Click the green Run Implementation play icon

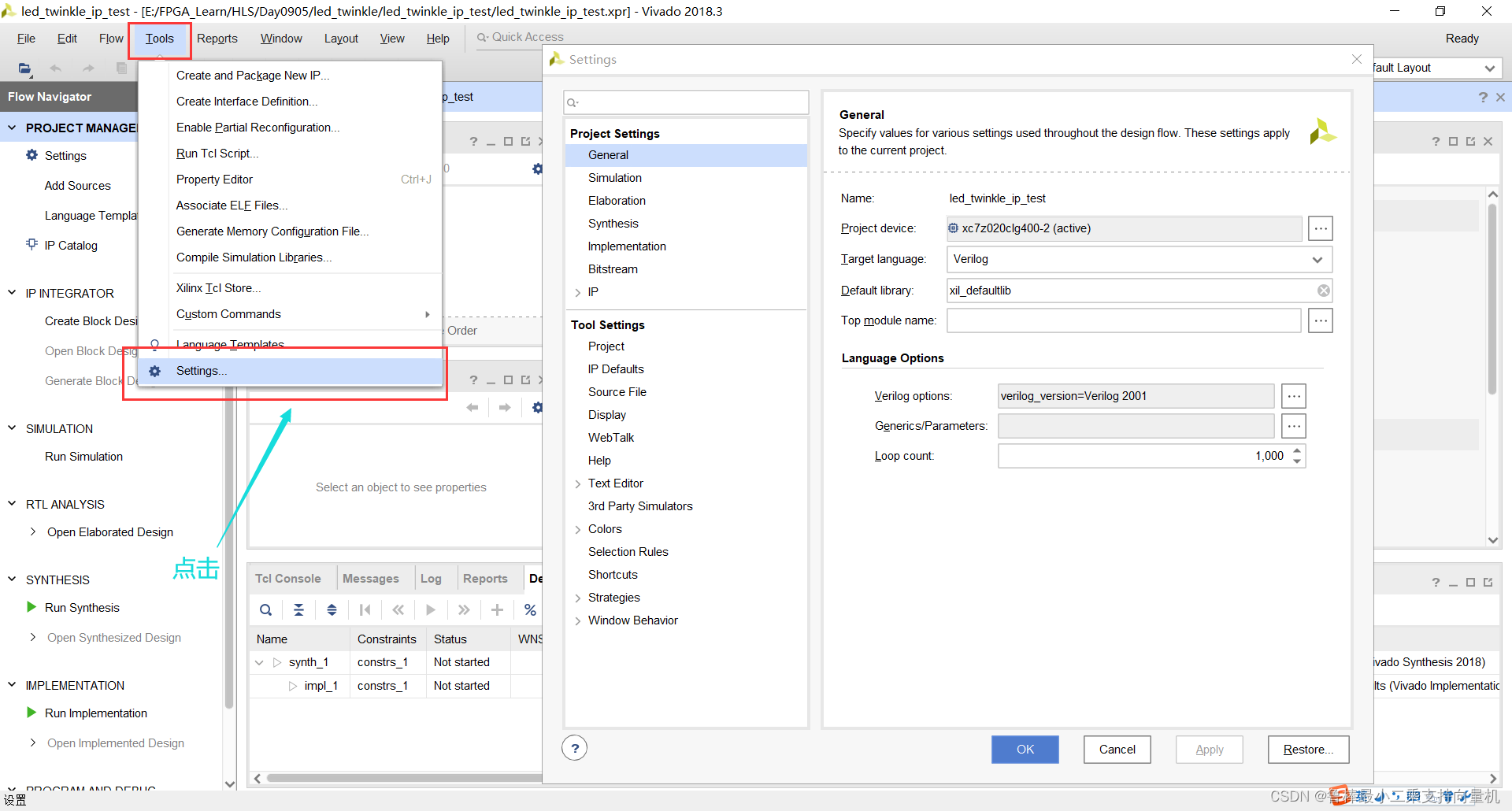pyautogui.click(x=31, y=713)
